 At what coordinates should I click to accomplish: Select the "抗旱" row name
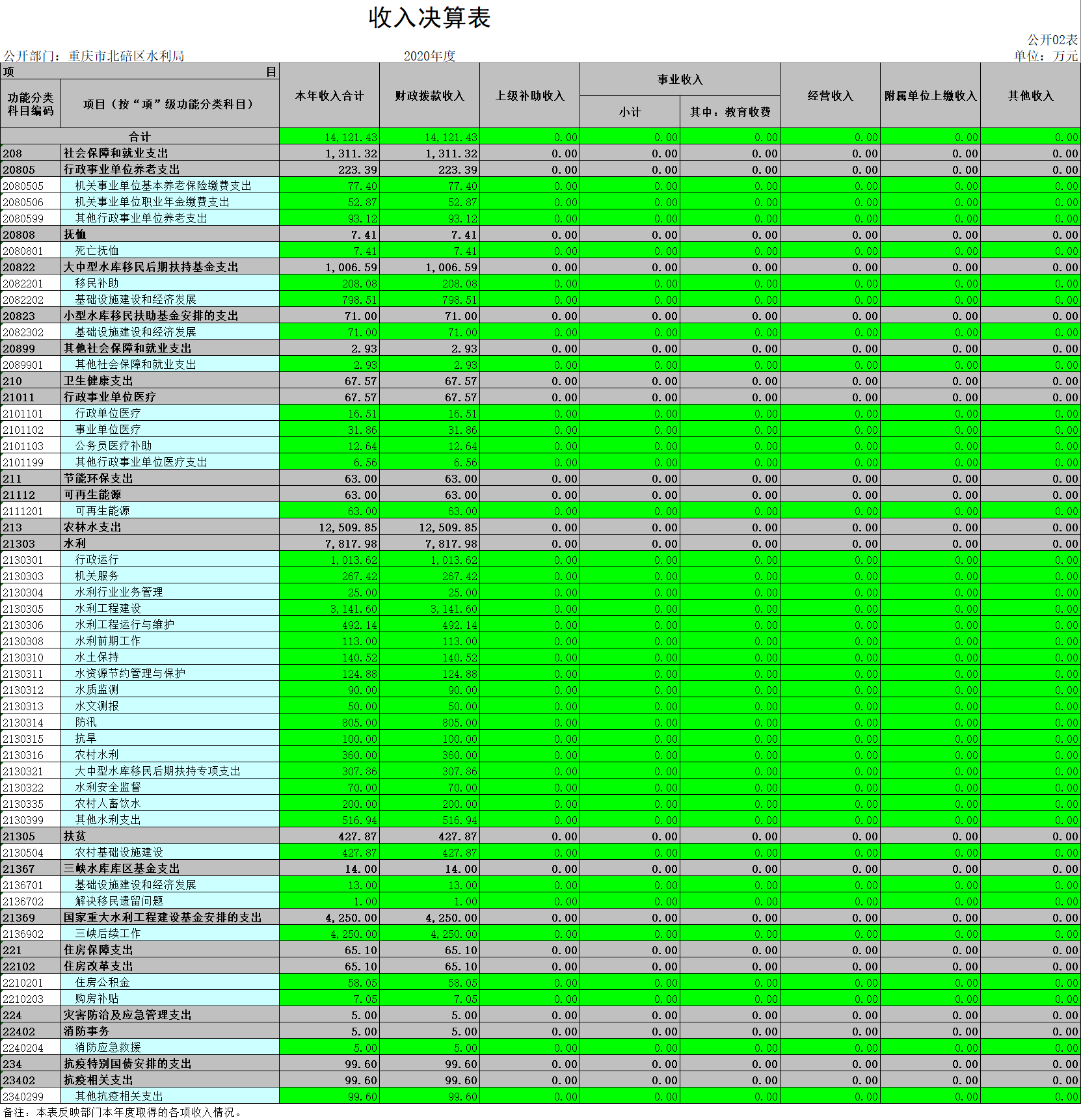pos(86,738)
